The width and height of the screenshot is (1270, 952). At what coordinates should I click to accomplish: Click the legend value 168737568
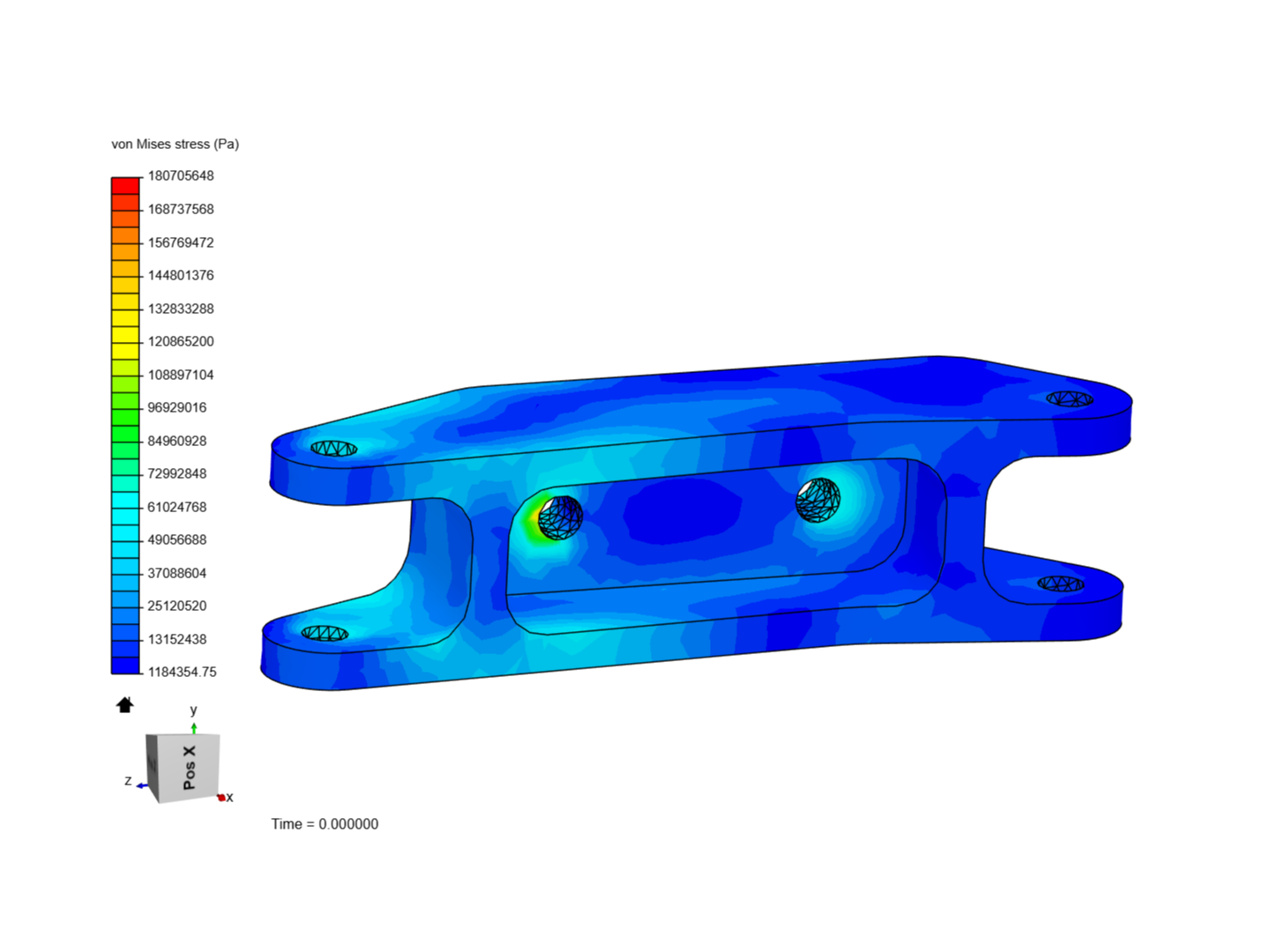(x=181, y=209)
